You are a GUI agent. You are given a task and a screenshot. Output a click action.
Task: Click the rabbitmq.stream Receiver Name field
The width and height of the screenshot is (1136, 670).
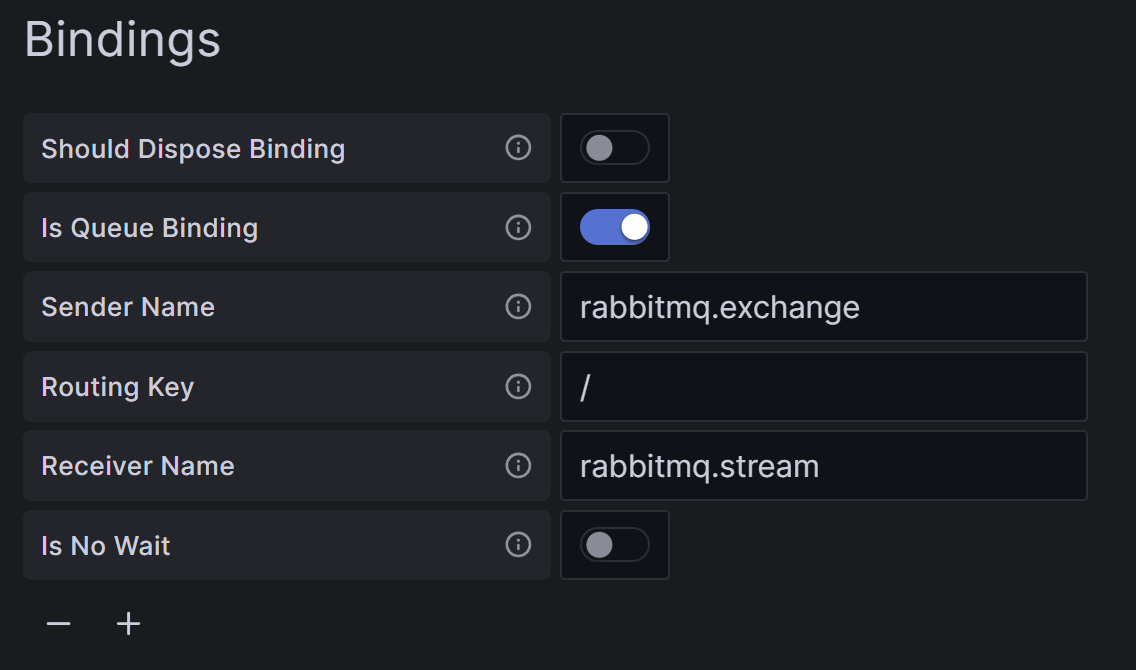pos(824,465)
